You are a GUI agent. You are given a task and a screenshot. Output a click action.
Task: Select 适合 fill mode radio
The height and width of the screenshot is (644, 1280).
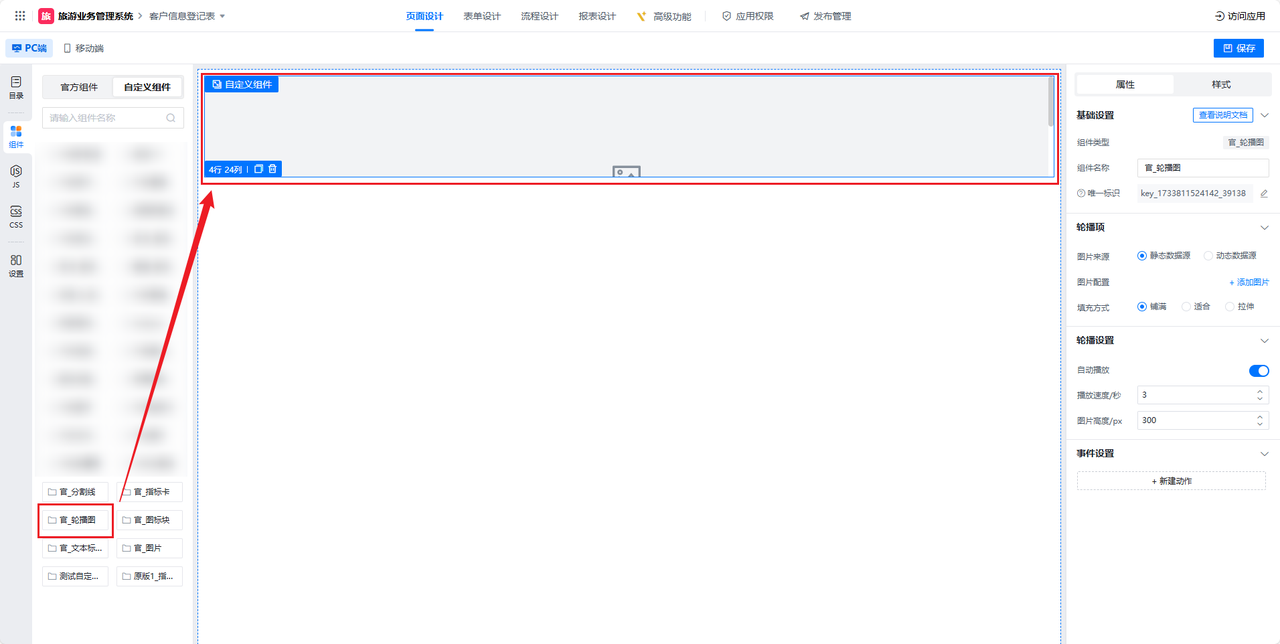pos(1186,306)
